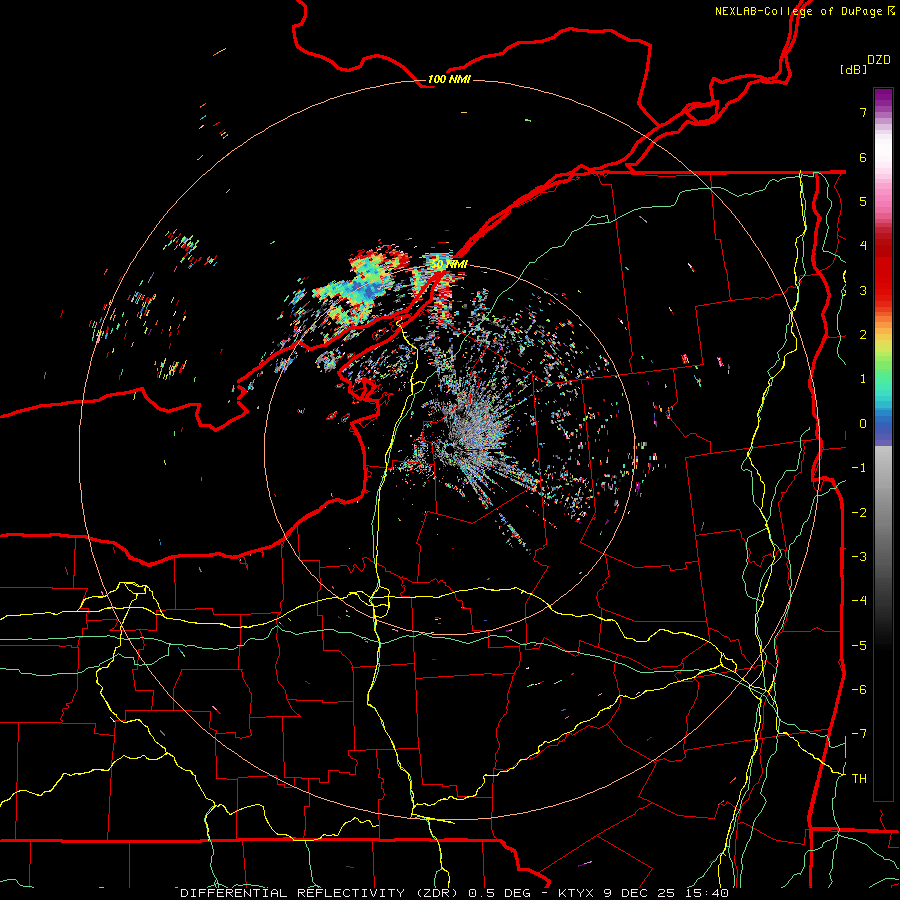The width and height of the screenshot is (900, 900).
Task: Click the 50 NMI range ring label
Action: [x=449, y=265]
